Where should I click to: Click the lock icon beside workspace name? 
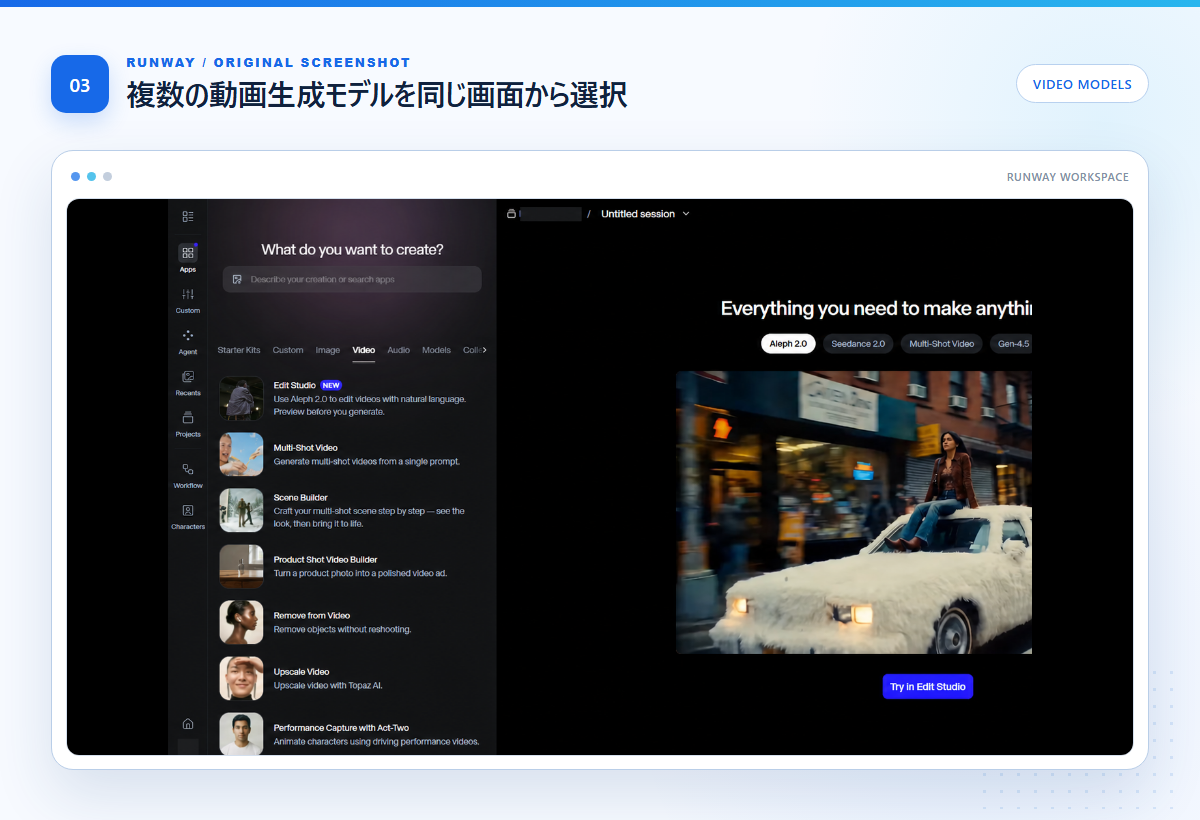tap(511, 214)
